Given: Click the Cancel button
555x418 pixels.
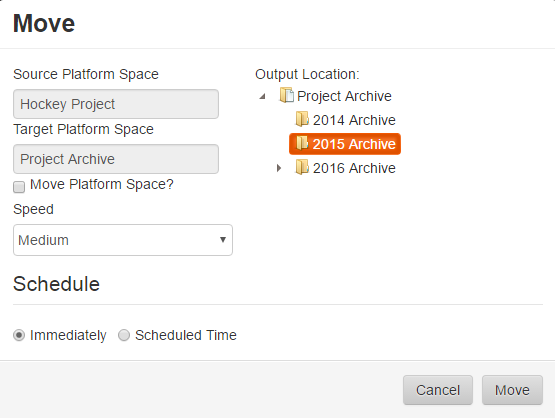Looking at the screenshot, I should 438,390.
